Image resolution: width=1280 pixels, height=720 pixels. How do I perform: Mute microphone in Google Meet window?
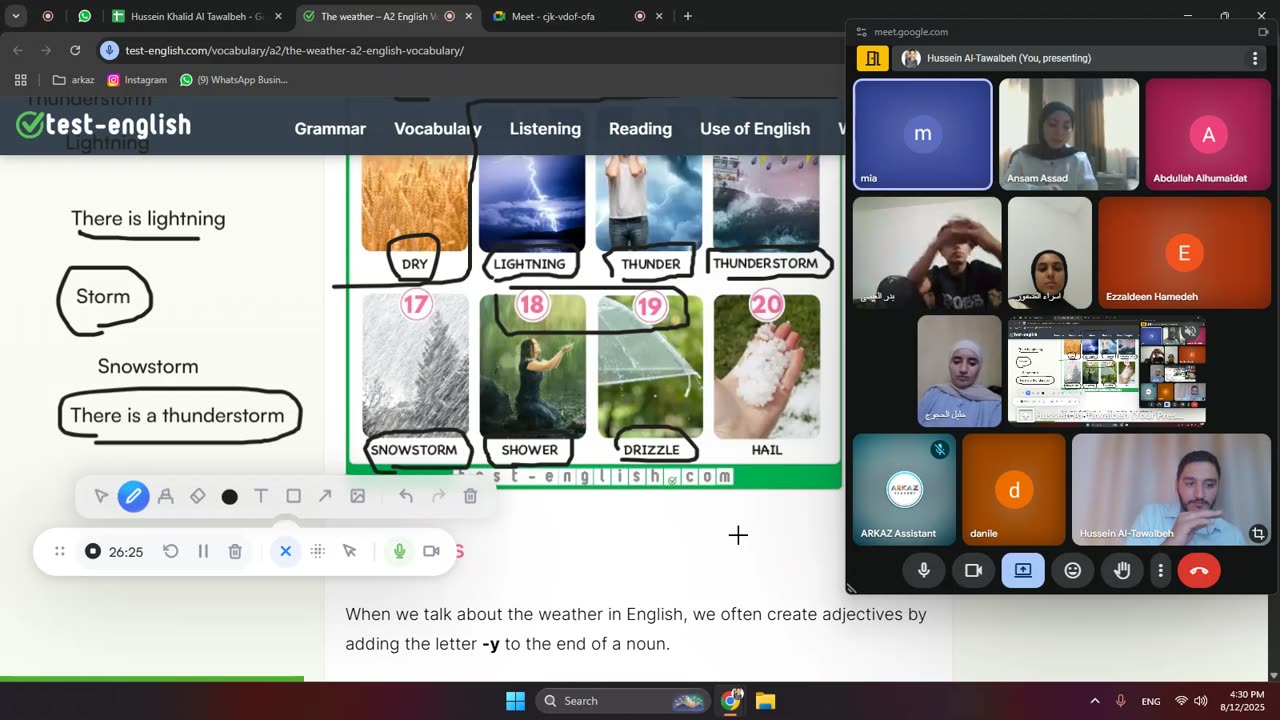(x=924, y=570)
